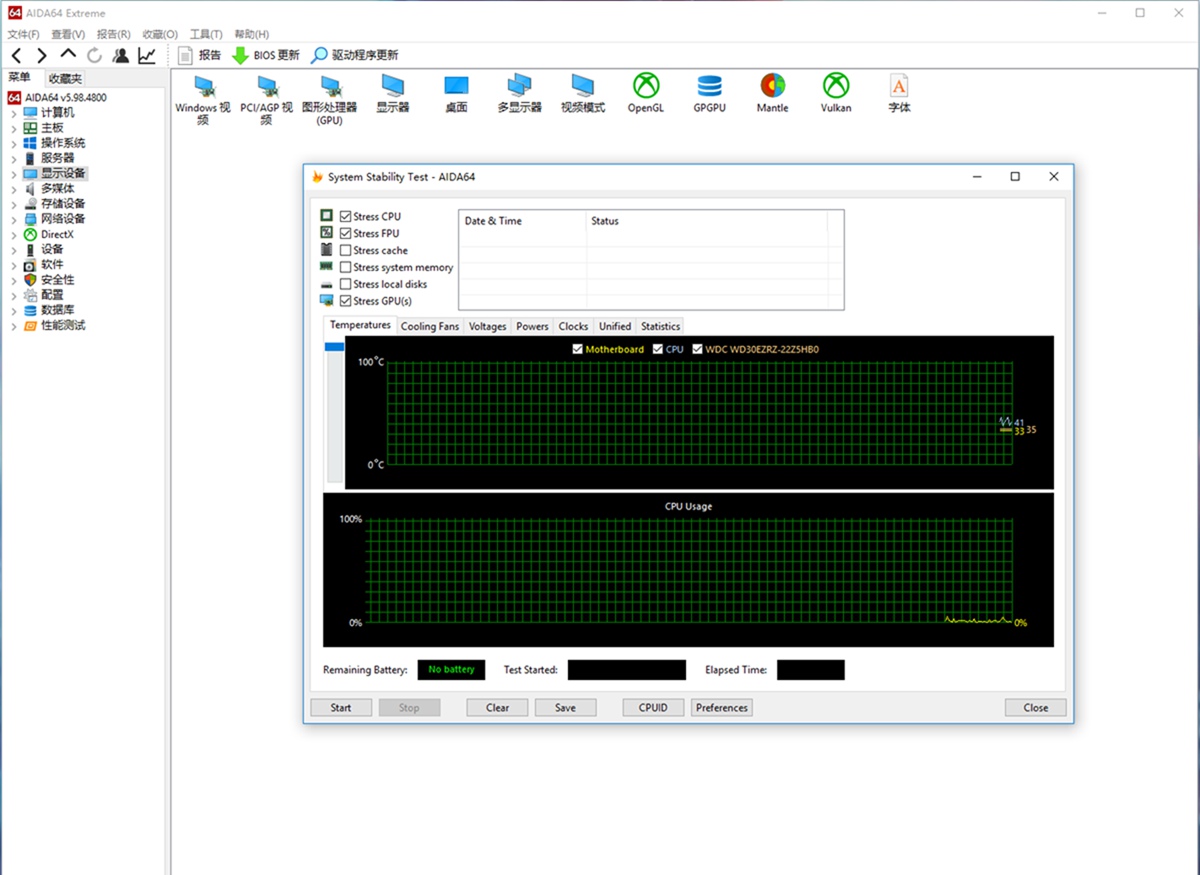
Task: Click the refresh icon in the toolbar
Action: 95,55
